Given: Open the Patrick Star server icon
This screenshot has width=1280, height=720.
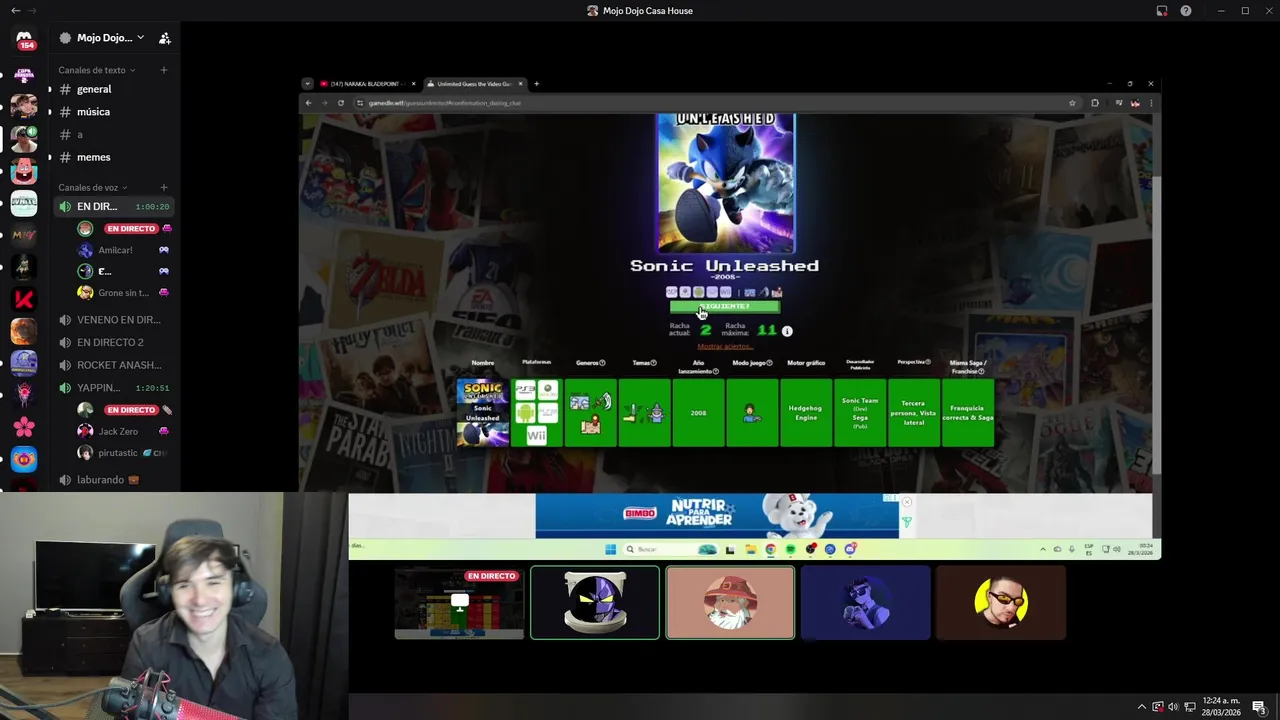Looking at the screenshot, I should click(24, 171).
